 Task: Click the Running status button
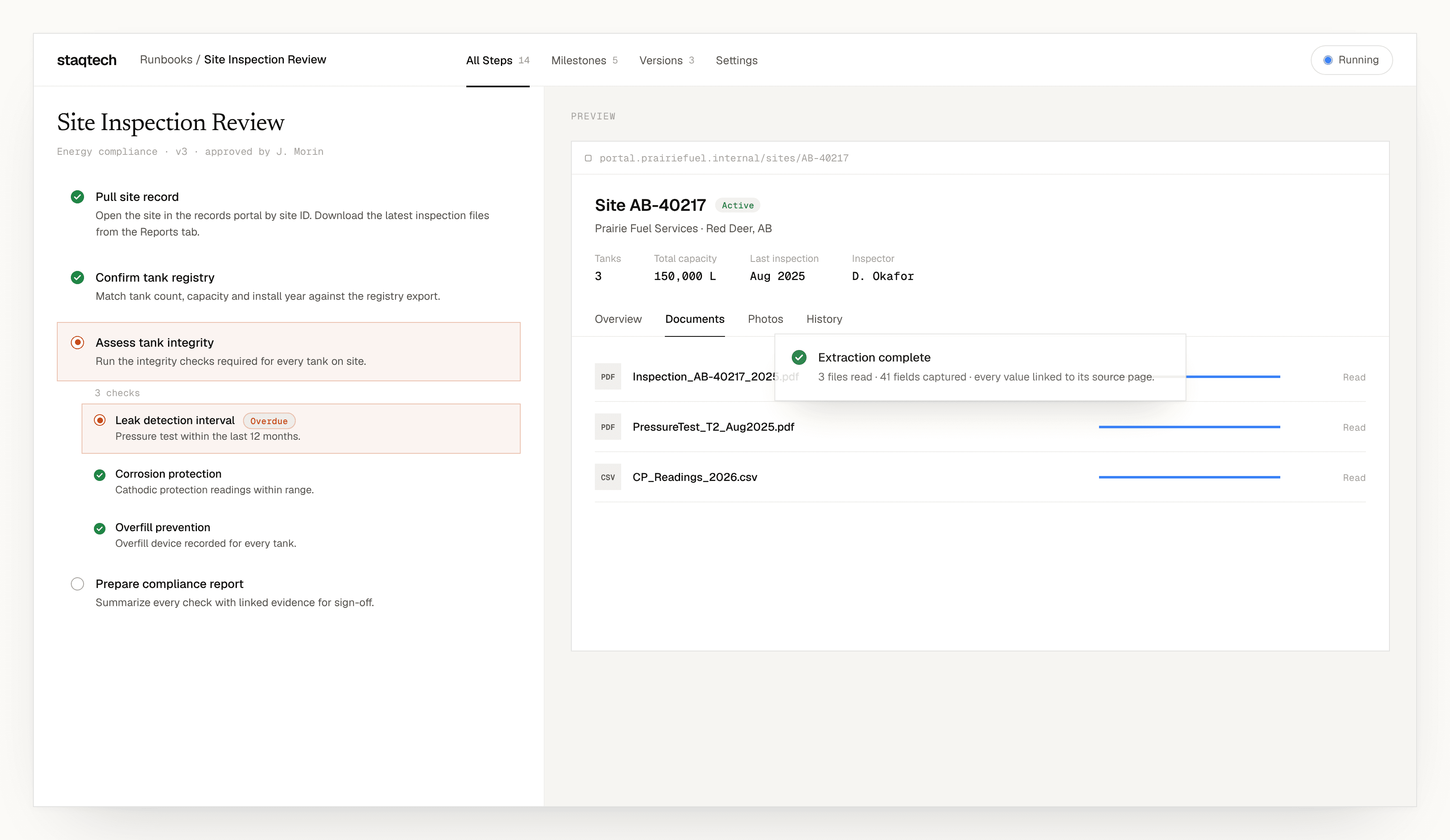pos(1351,60)
